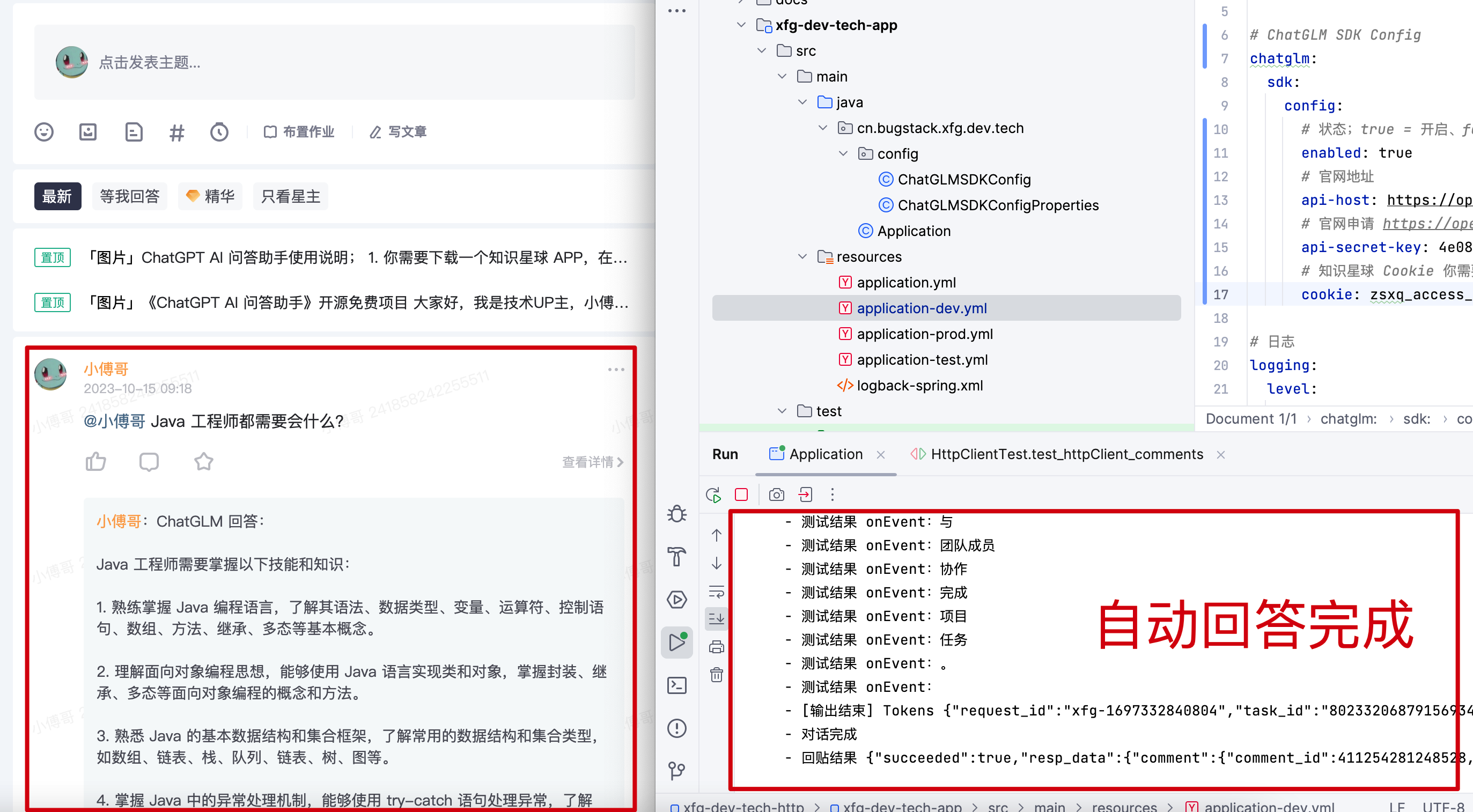Select the 只看星主 filter

pyautogui.click(x=291, y=197)
